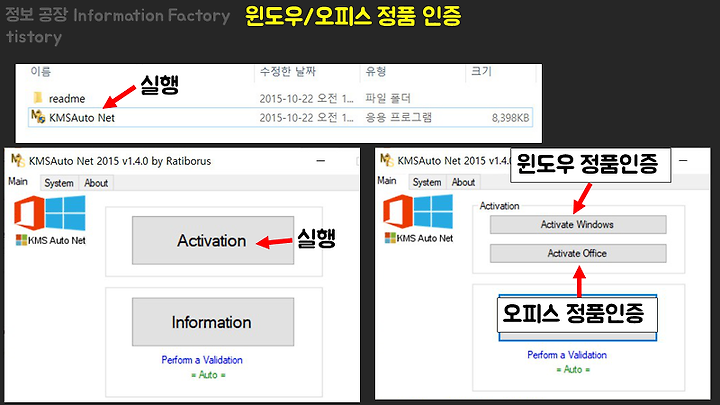Click the 8,398KB size value

511,118
